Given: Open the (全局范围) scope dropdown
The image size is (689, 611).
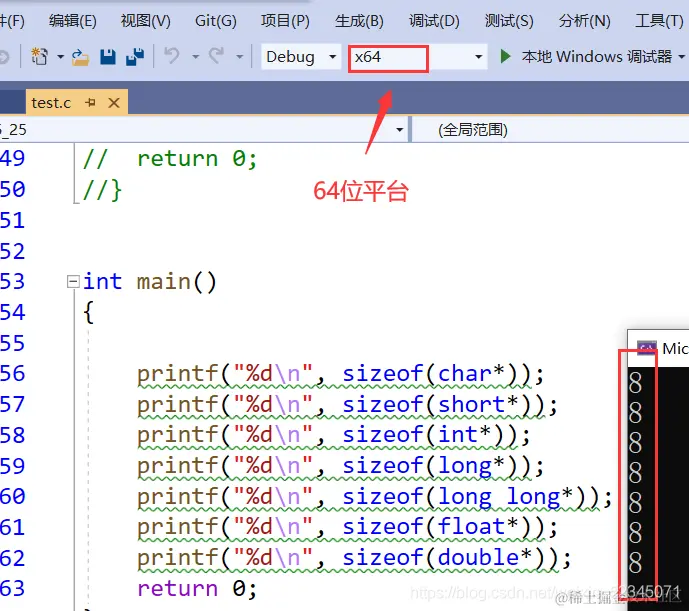Looking at the screenshot, I should click(x=550, y=130).
